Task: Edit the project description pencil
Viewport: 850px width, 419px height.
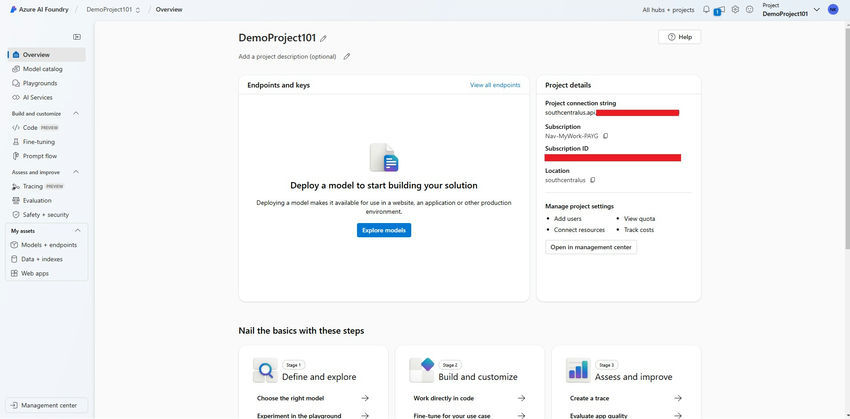Action: click(x=347, y=56)
